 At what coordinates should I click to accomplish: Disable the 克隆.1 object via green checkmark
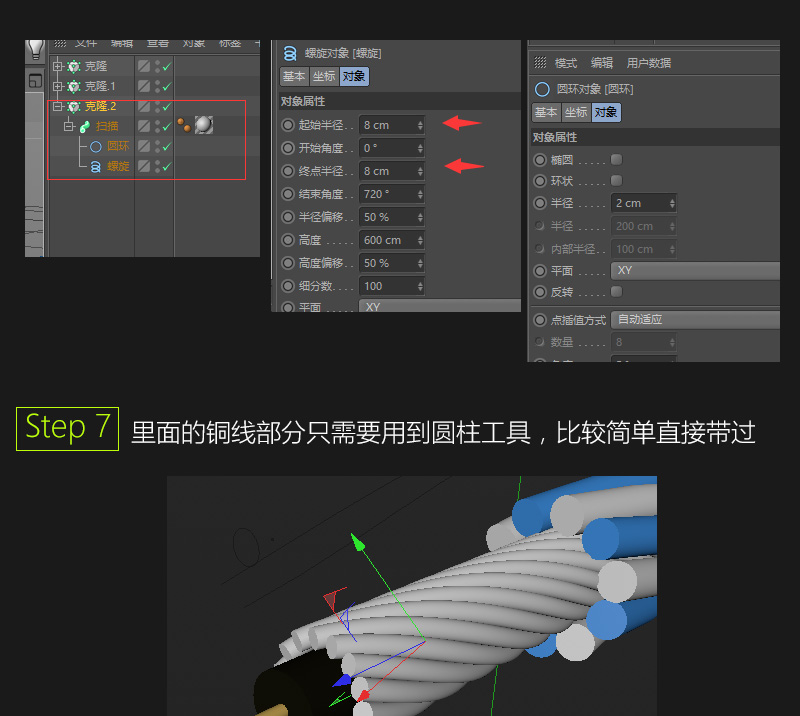point(167,87)
